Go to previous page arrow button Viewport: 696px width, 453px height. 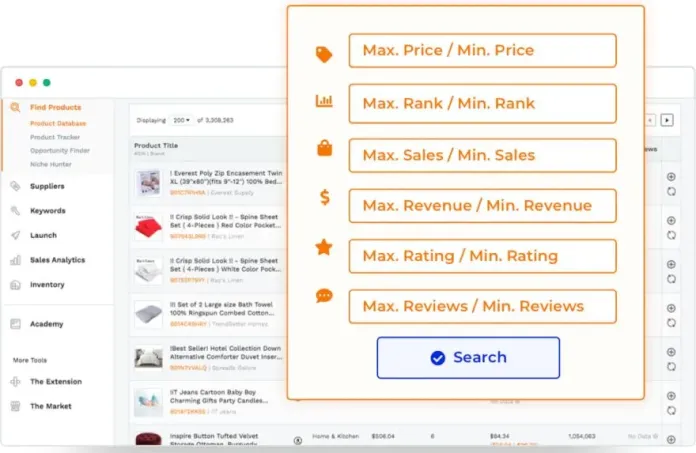[650, 120]
